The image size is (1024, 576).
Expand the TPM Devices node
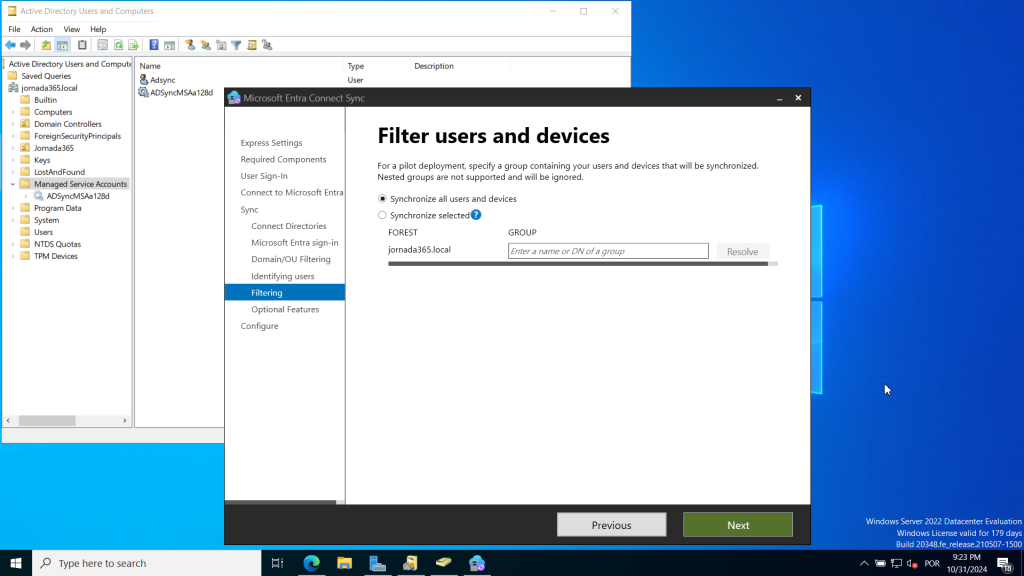[x=12, y=256]
